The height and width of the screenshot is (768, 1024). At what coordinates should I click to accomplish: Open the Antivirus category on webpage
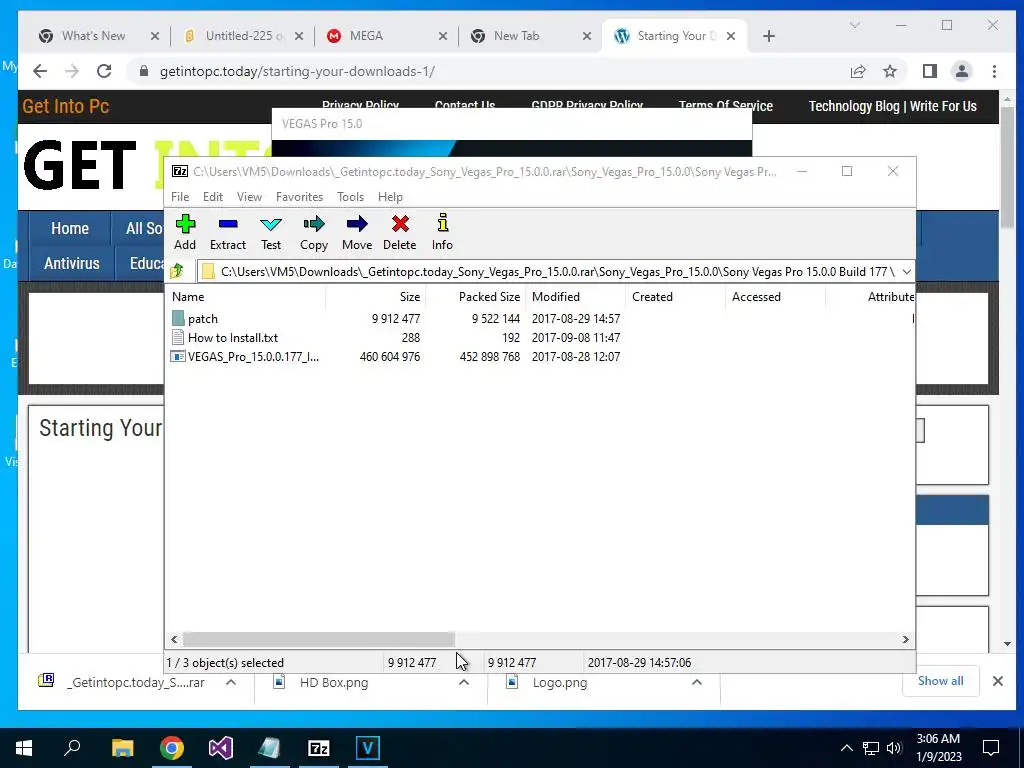click(72, 263)
